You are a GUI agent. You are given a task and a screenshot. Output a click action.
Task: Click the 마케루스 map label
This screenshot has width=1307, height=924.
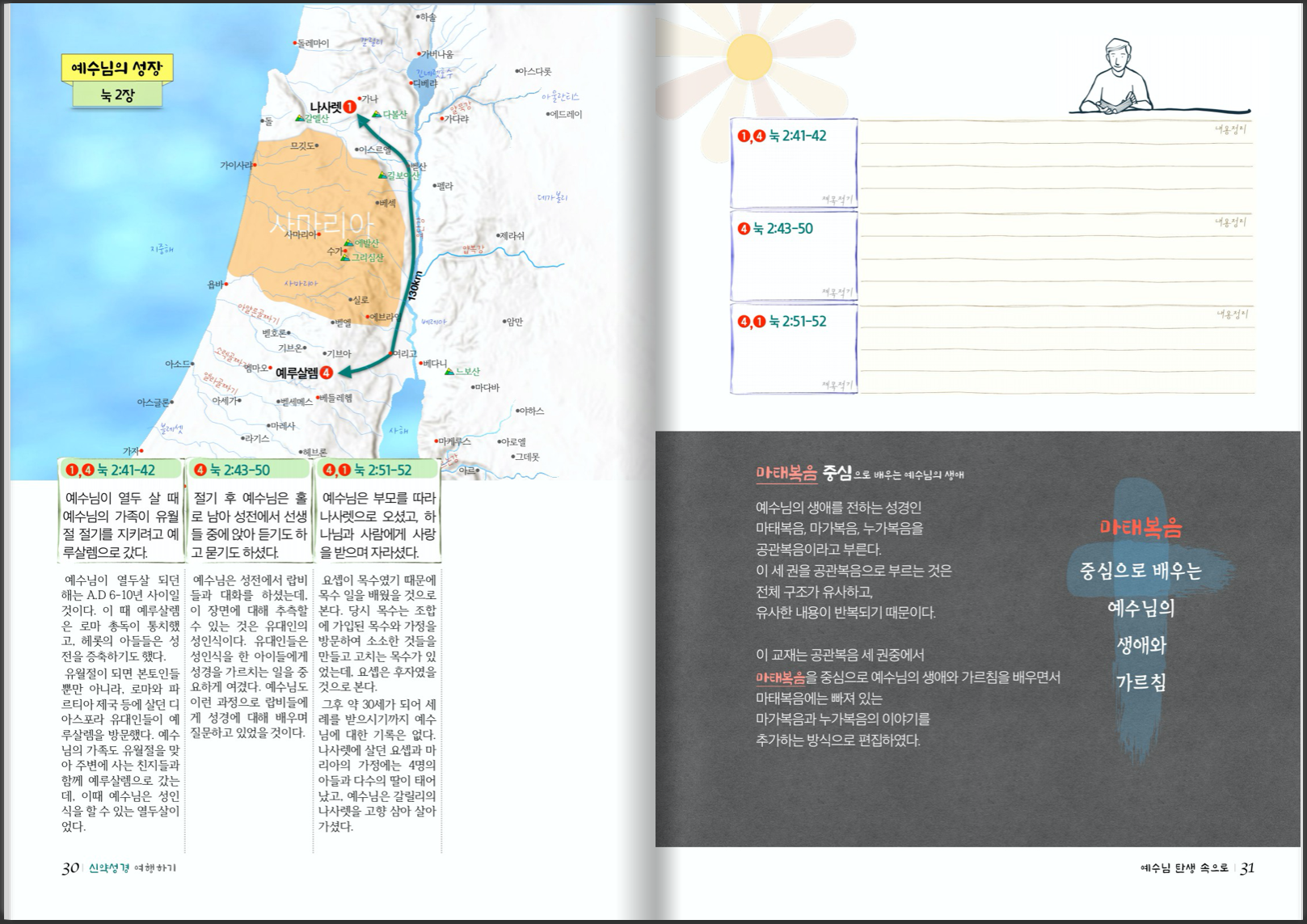(454, 441)
